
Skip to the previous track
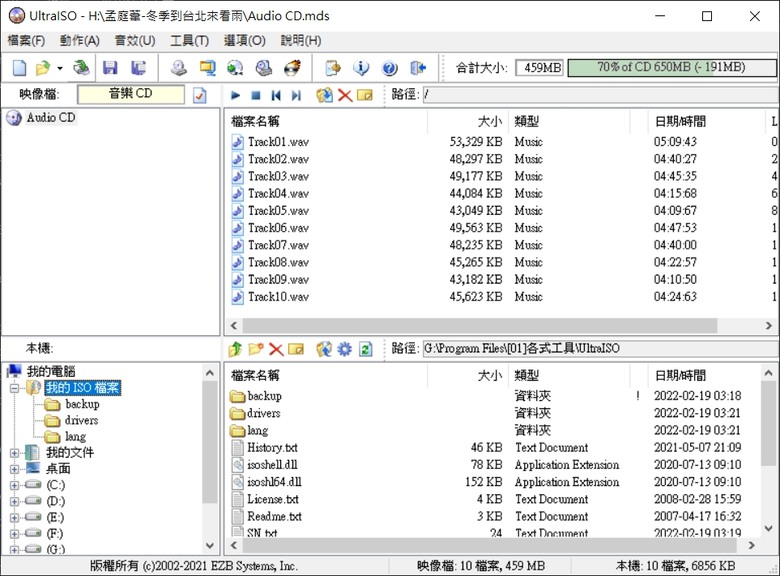pos(276,95)
